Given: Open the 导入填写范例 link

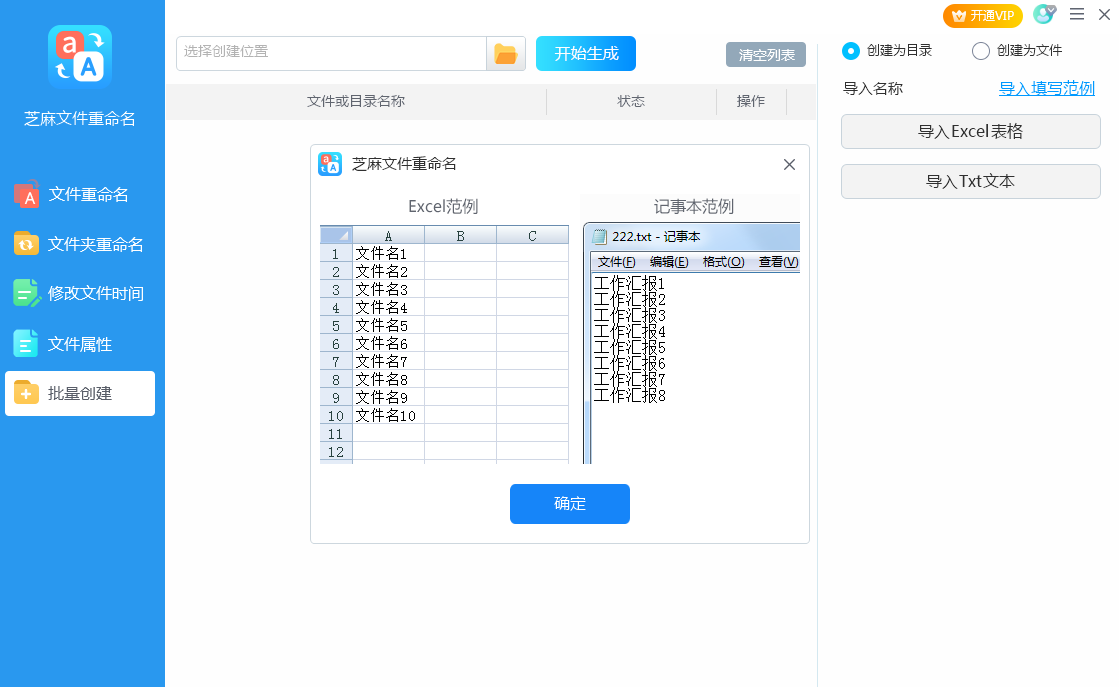Looking at the screenshot, I should (1046, 88).
